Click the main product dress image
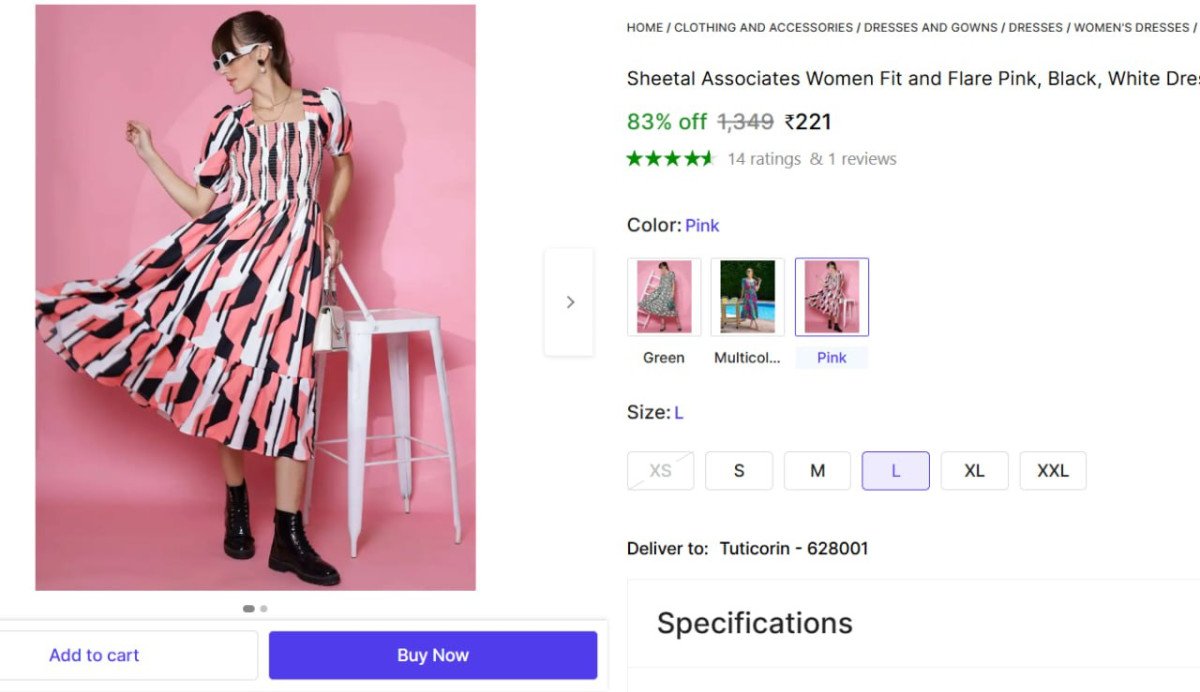 click(x=255, y=298)
